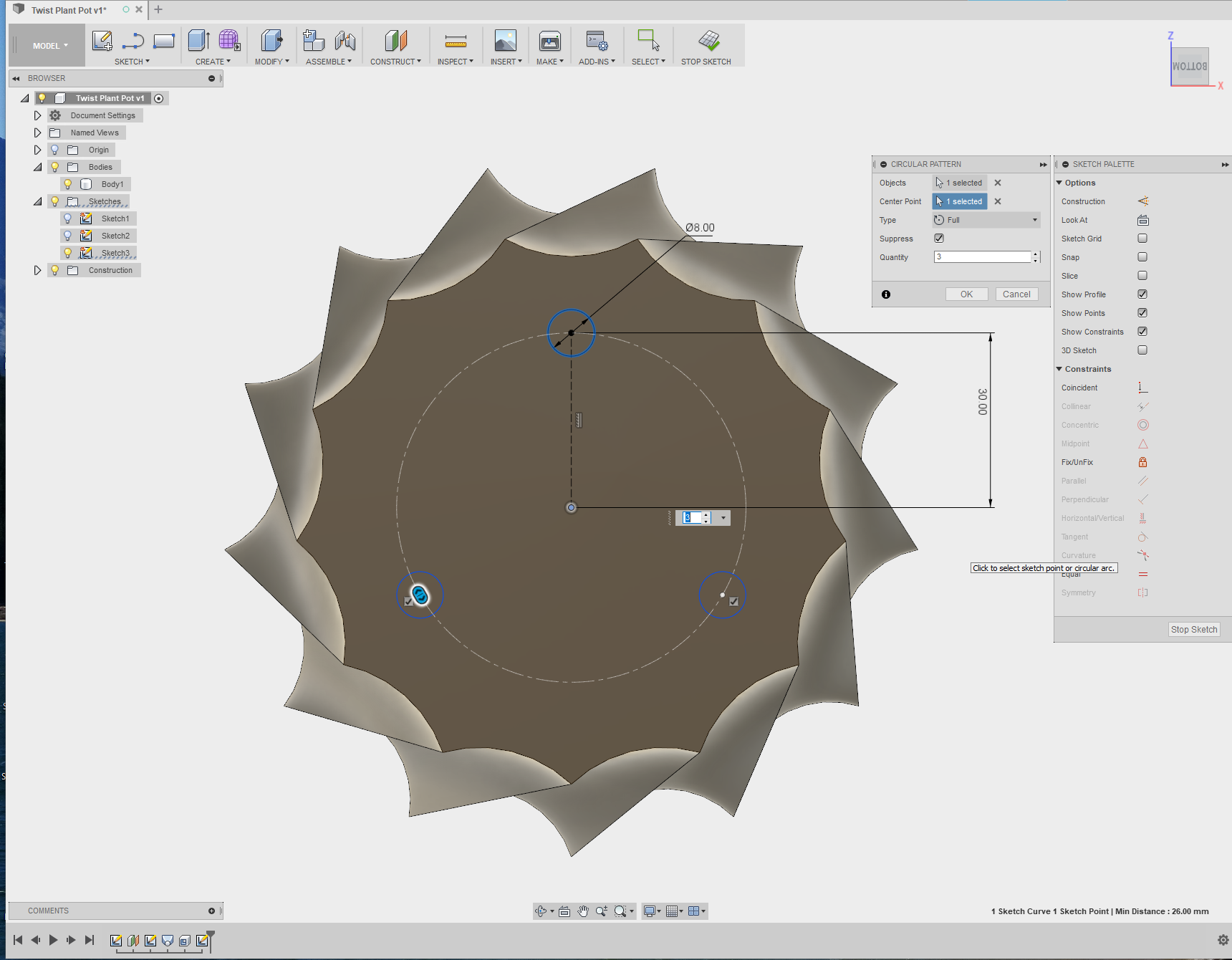Click the Objects 1 selected selector

(960, 183)
